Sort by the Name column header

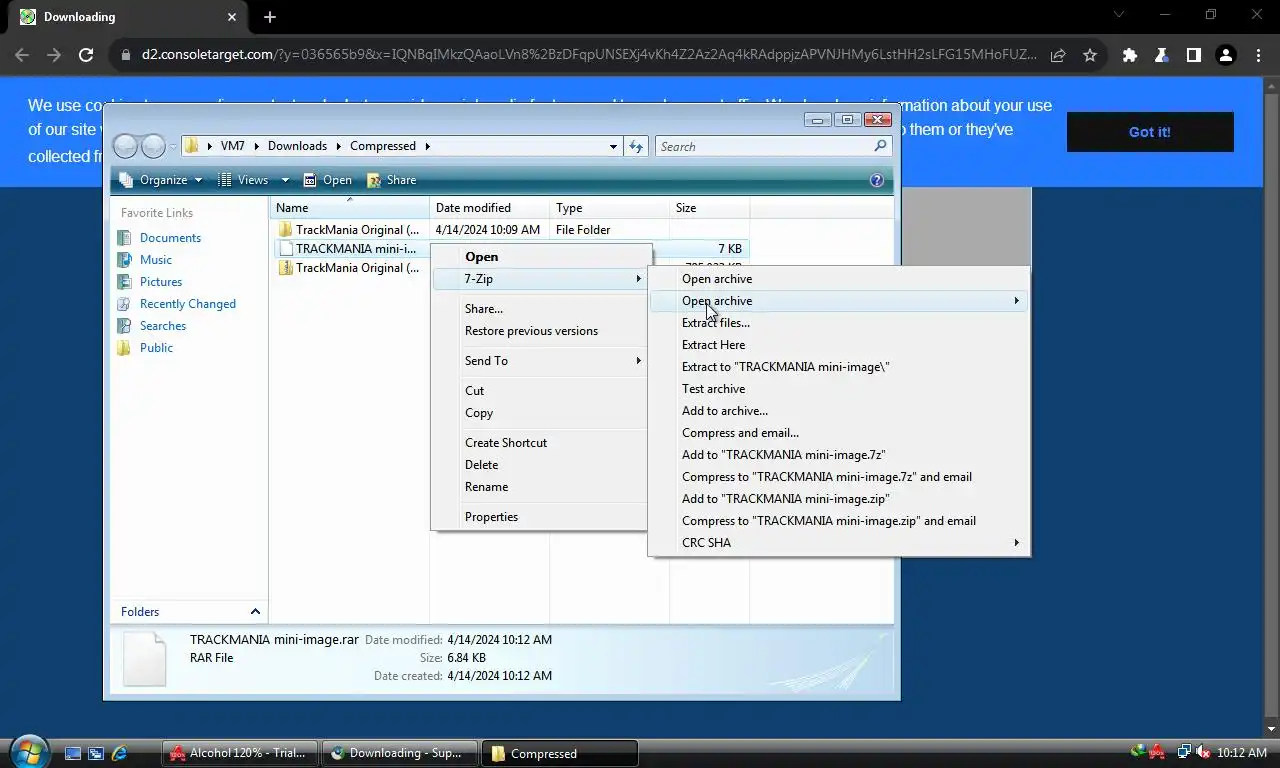coord(350,208)
